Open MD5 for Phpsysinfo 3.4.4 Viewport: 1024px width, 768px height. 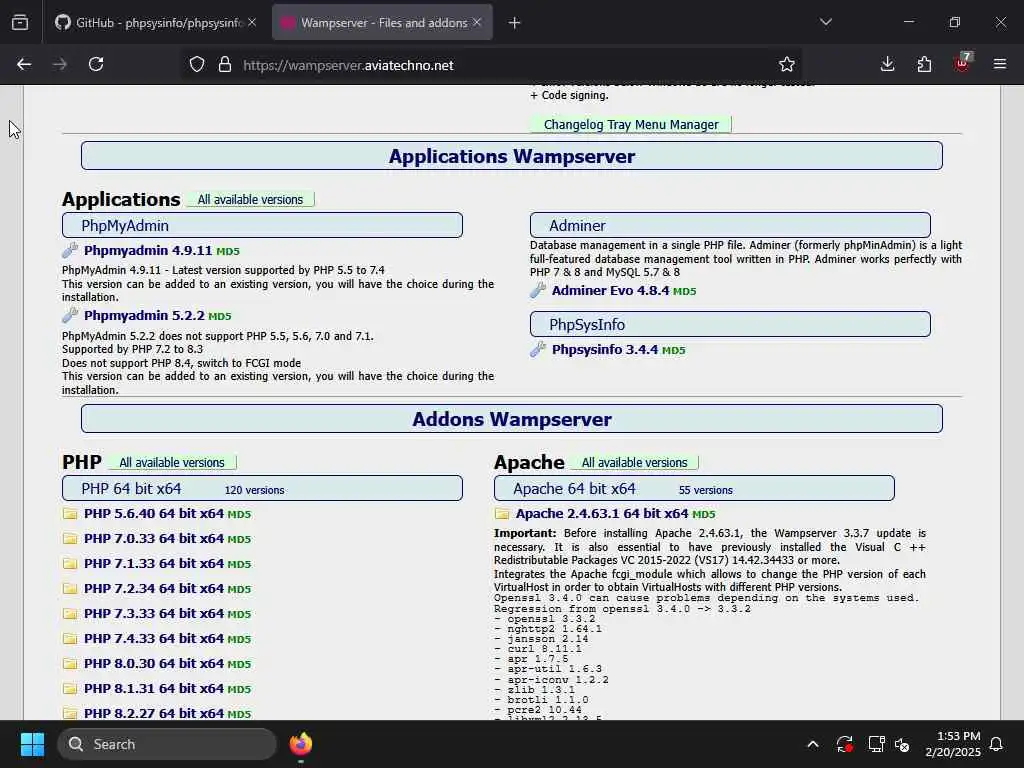(x=674, y=351)
